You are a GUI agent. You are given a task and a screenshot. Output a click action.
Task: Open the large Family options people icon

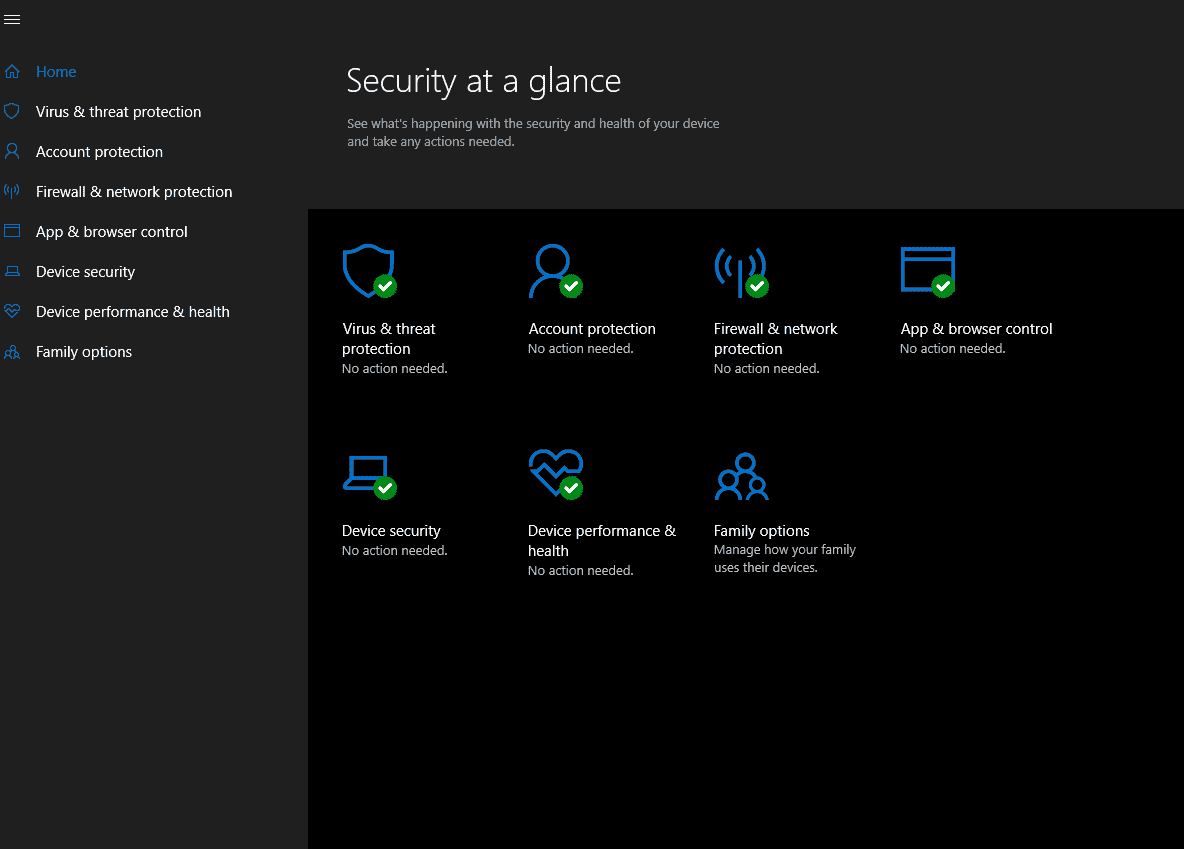742,477
